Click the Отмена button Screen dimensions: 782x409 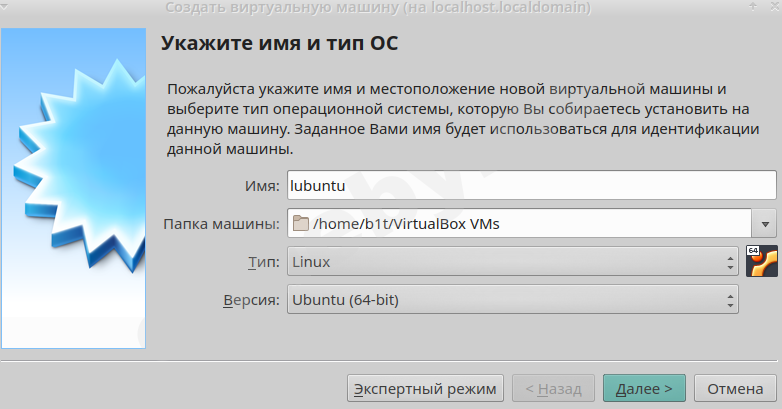(735, 387)
